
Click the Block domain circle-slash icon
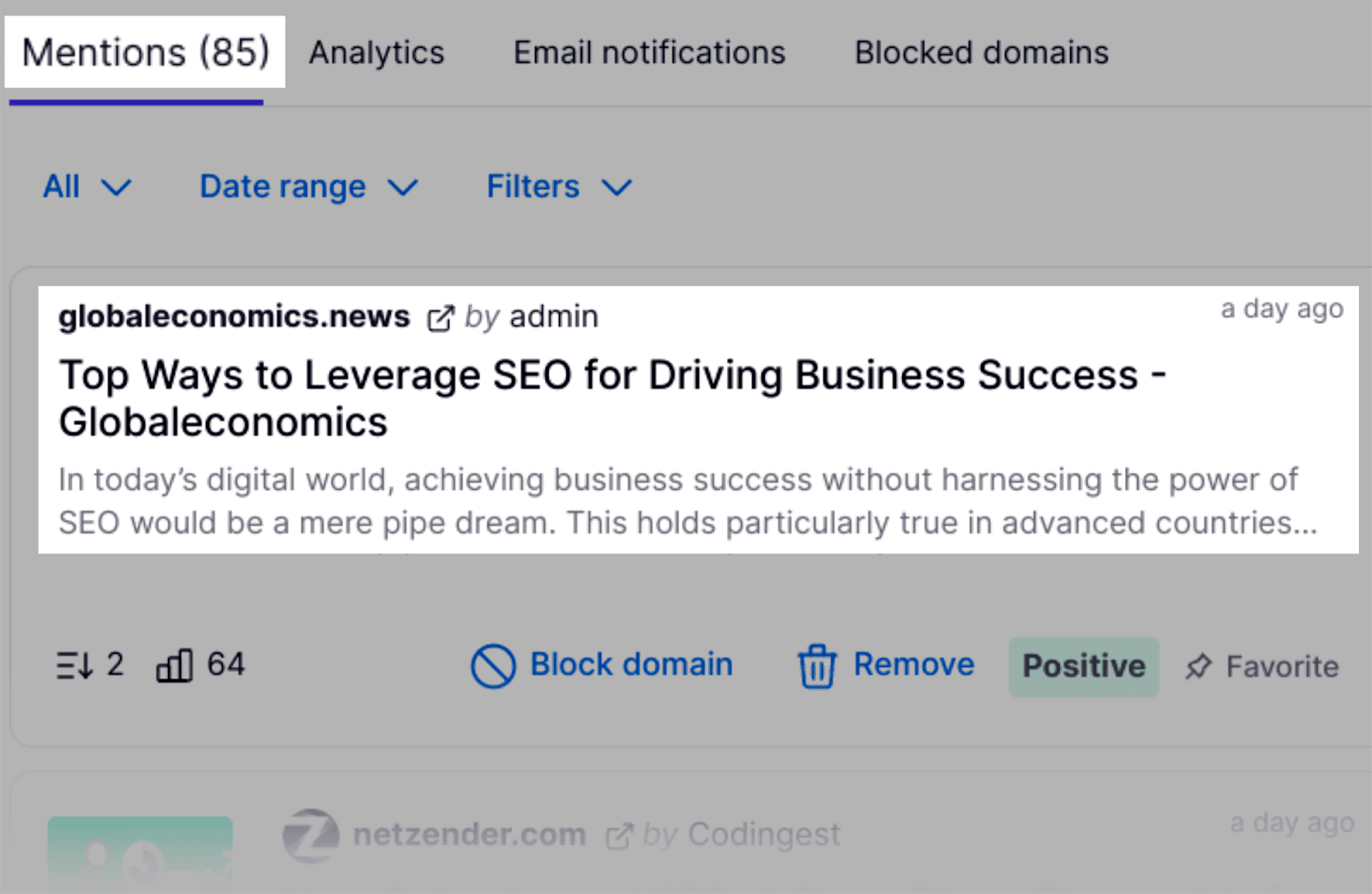point(493,666)
